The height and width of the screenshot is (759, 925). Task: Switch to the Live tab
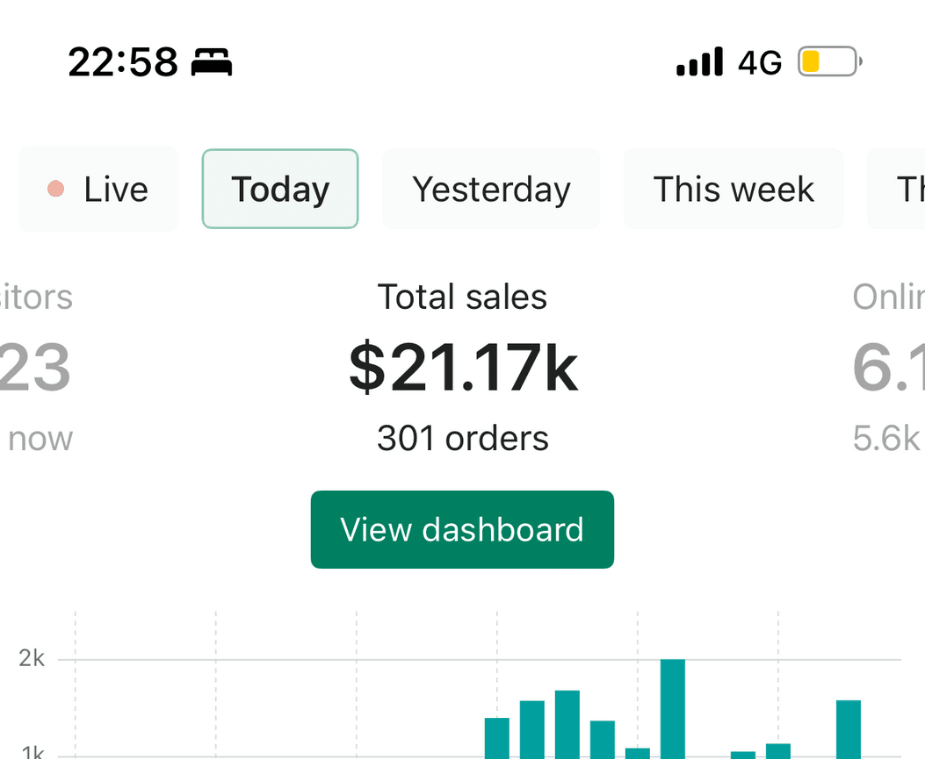coord(98,189)
